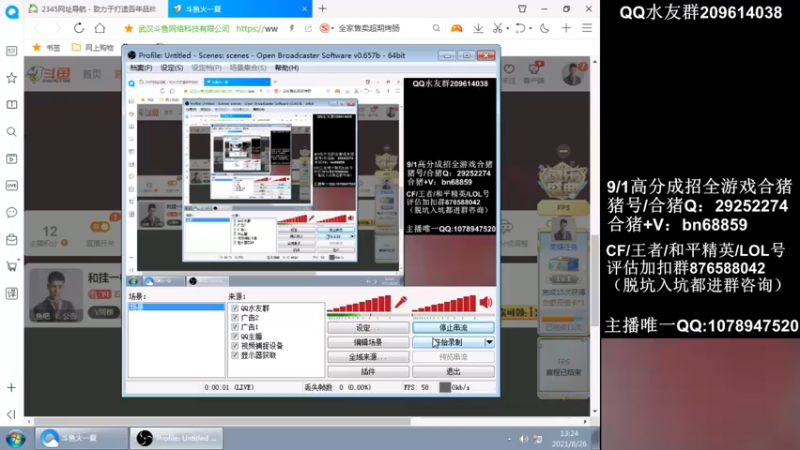Uncheck the 广告2 source checkbox
The width and height of the screenshot is (800, 450).
coord(235,317)
